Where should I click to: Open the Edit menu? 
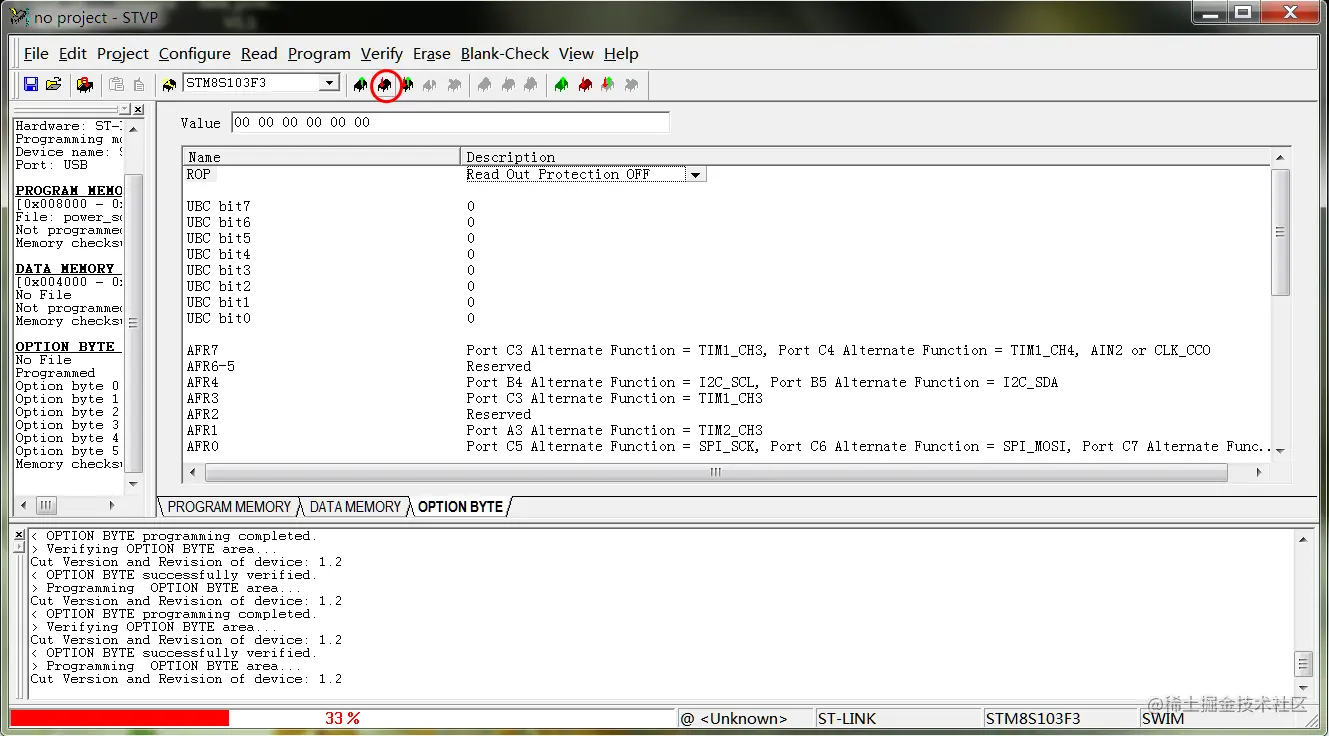pos(73,54)
